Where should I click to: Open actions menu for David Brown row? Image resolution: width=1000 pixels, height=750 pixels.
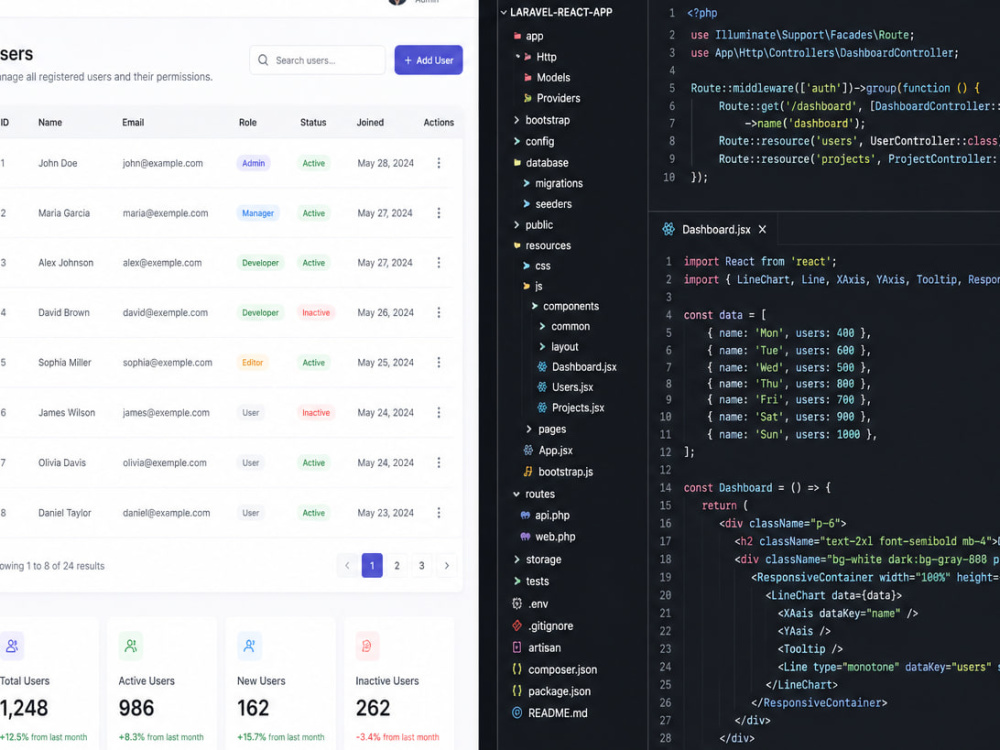click(439, 312)
